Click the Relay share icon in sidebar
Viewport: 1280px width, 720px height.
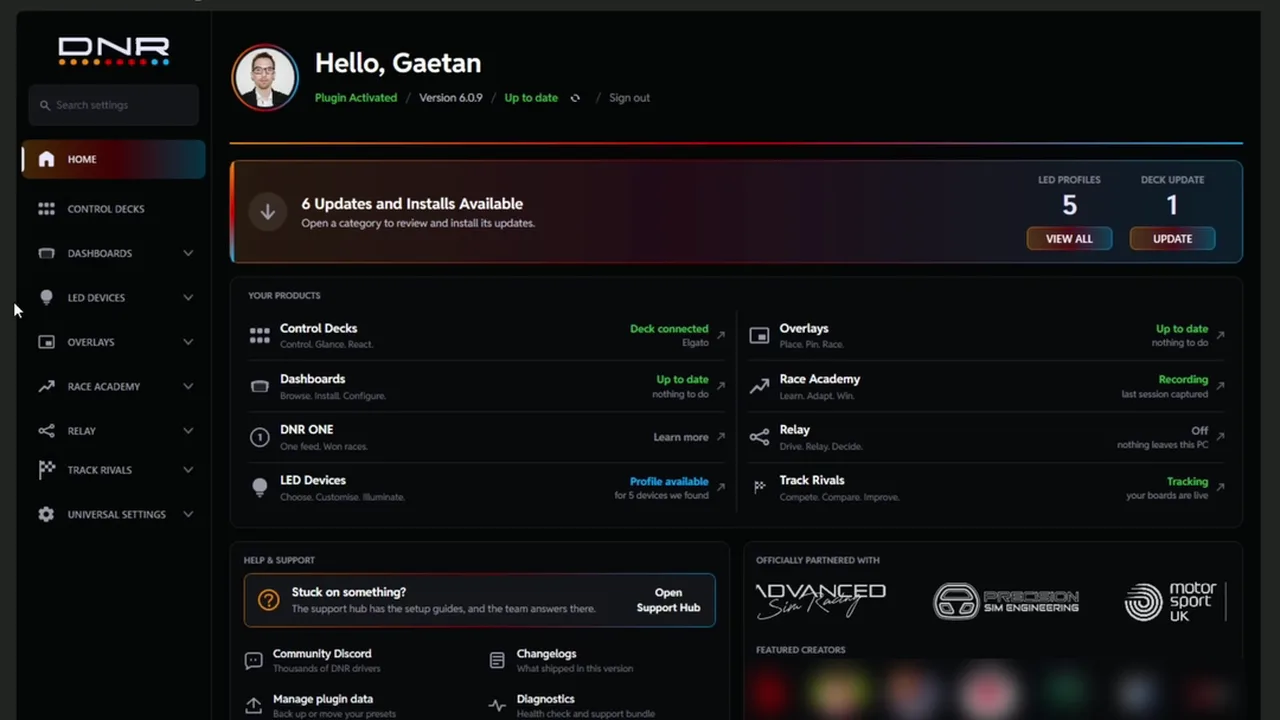(46, 431)
